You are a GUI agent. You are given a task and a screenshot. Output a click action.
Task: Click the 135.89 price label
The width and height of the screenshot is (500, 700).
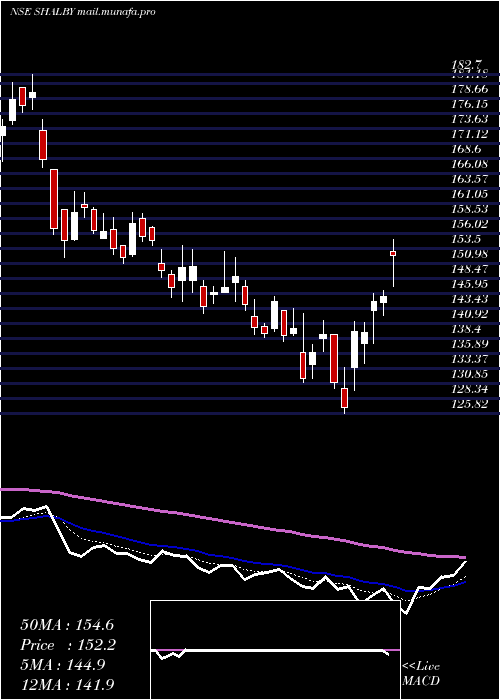[x=469, y=344]
